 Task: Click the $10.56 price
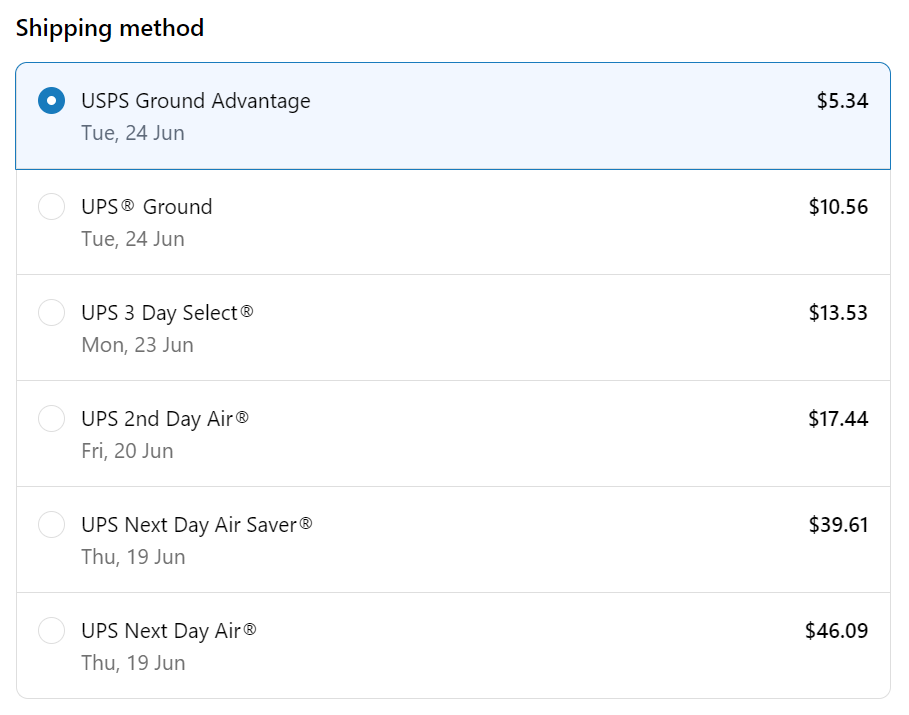pyautogui.click(x=838, y=207)
